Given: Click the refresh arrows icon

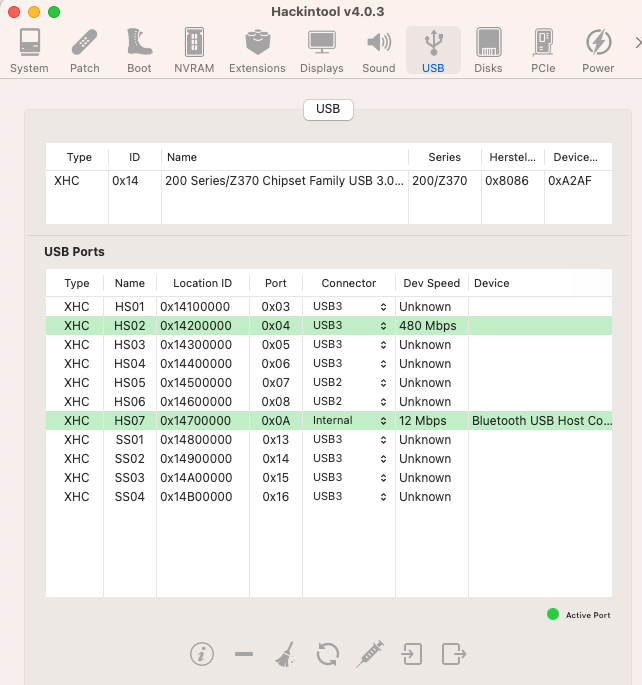Looking at the screenshot, I should [x=327, y=654].
